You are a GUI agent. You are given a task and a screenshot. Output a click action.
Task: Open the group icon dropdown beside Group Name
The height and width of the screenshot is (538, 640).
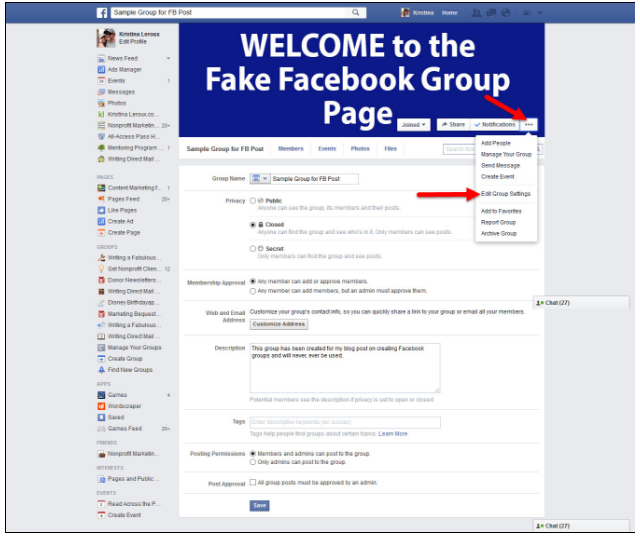click(x=260, y=179)
